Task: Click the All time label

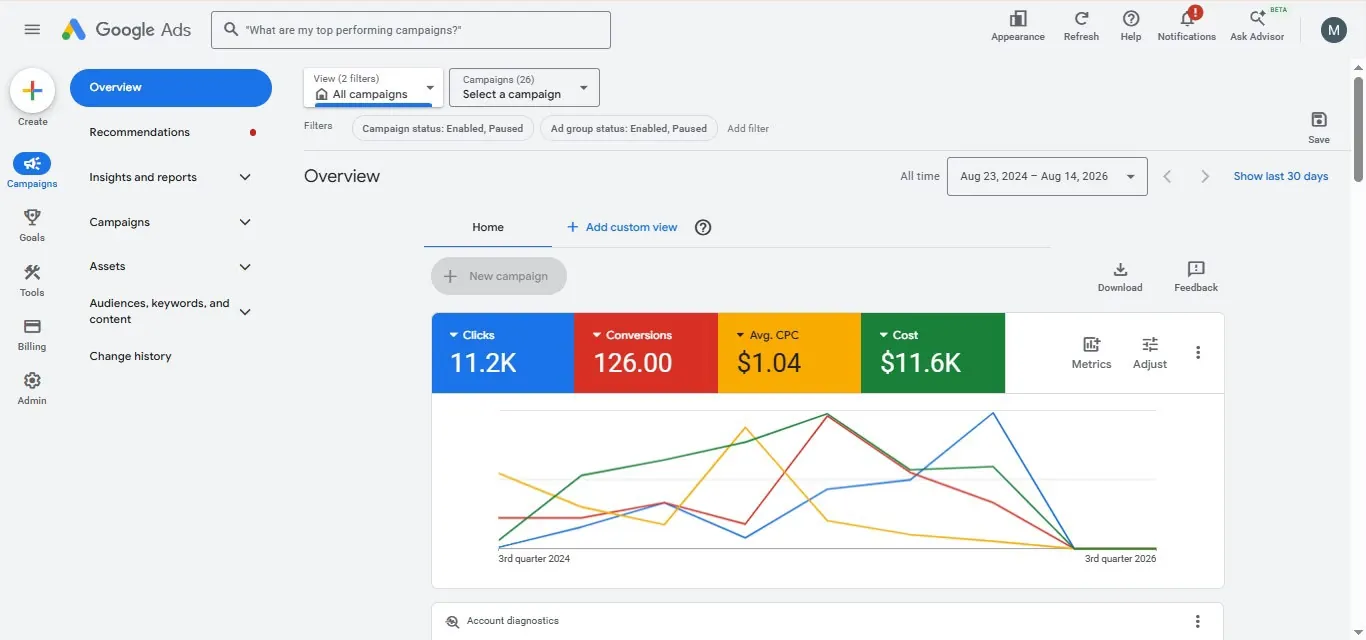Action: [x=920, y=176]
